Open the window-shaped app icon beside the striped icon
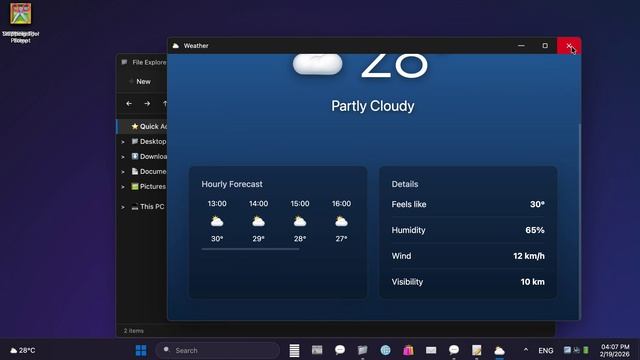The height and width of the screenshot is (360, 640). click(x=317, y=350)
